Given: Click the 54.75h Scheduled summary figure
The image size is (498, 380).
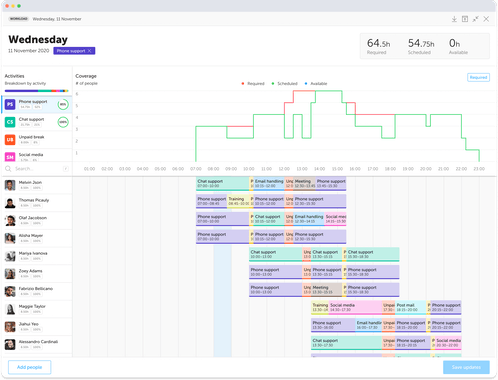Looking at the screenshot, I should [421, 43].
